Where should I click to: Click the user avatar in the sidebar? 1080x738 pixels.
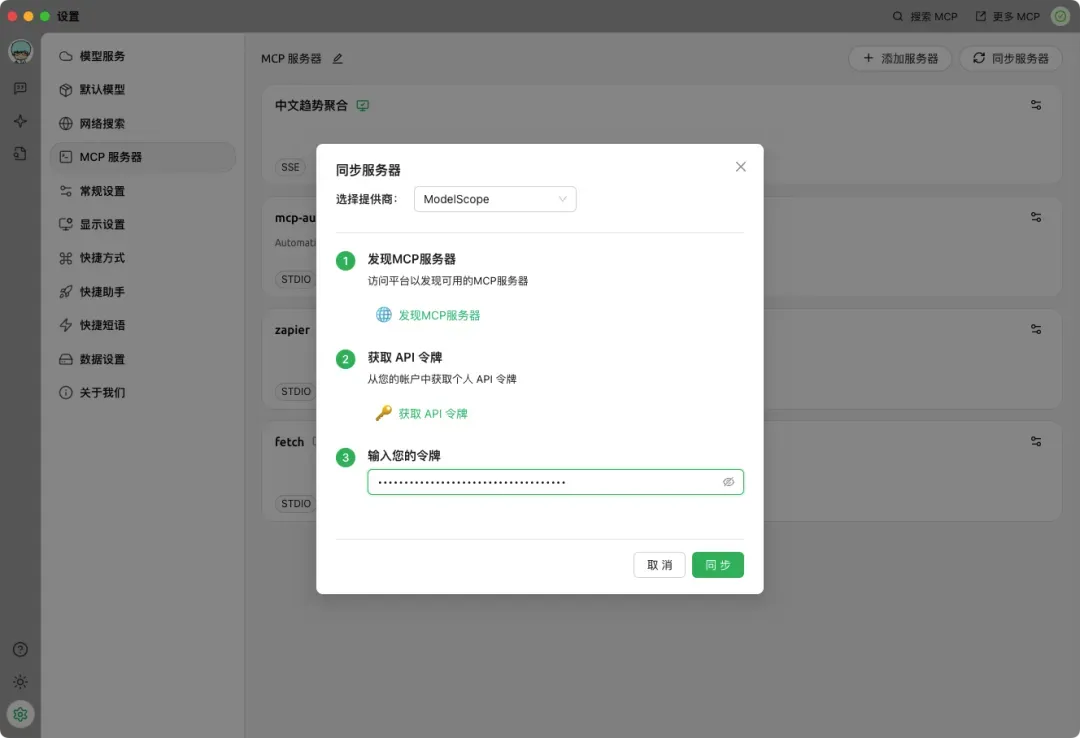coord(21,52)
